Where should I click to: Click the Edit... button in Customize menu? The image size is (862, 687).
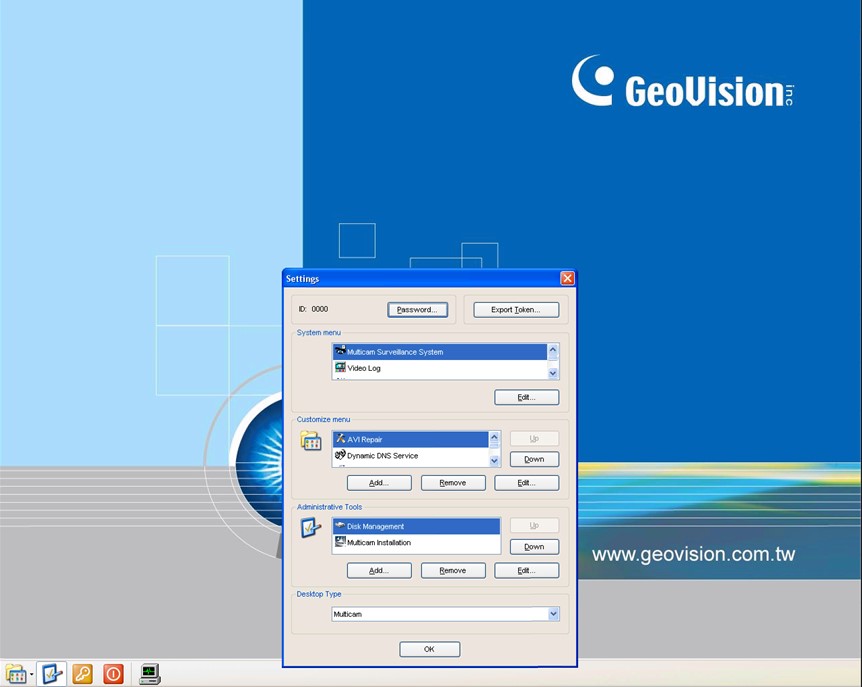click(x=526, y=483)
